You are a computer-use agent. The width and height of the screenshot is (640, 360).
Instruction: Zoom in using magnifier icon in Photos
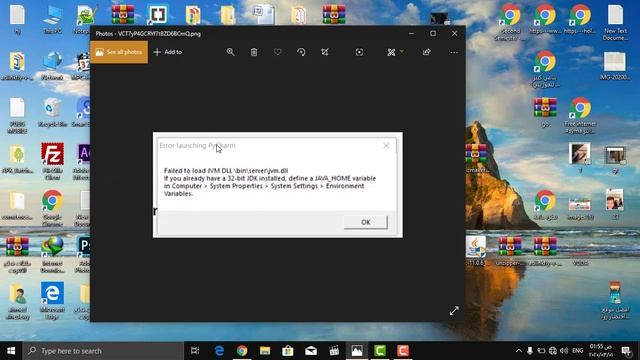pos(231,52)
